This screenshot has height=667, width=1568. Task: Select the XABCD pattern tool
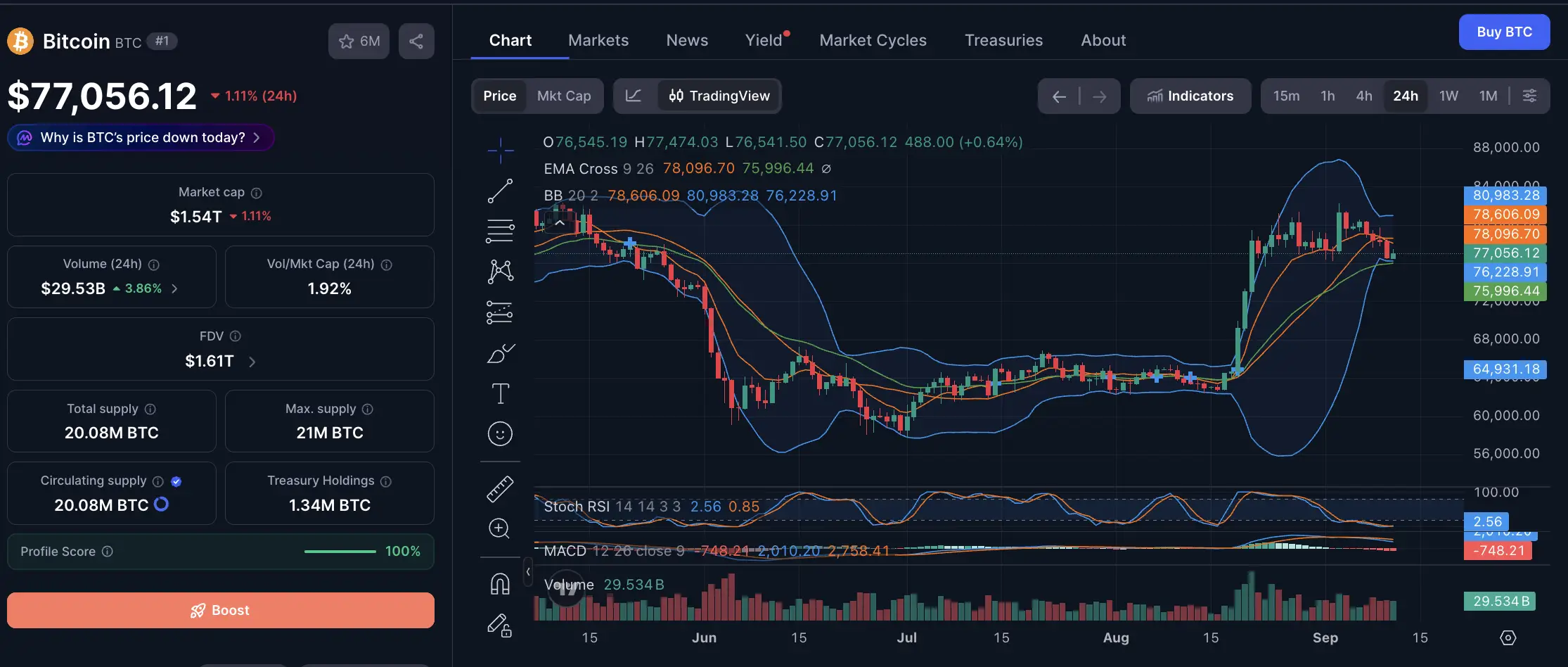pos(500,272)
